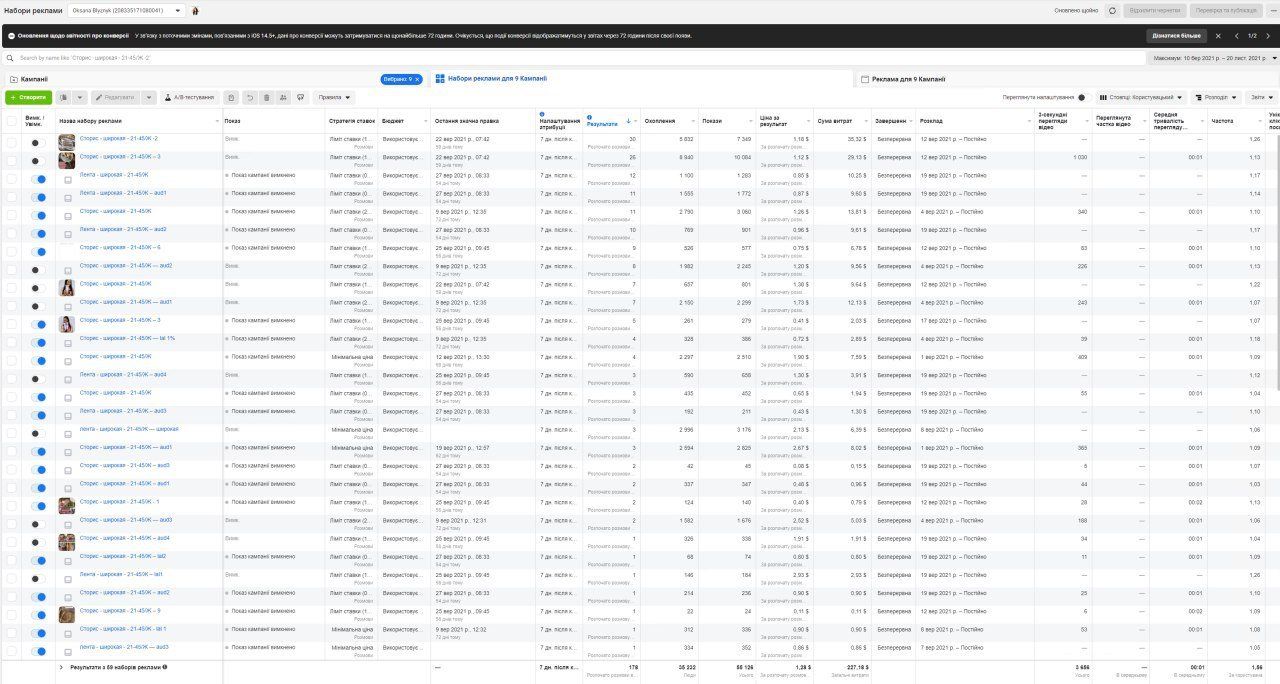Click info icon above Результати header

[x=590, y=117]
